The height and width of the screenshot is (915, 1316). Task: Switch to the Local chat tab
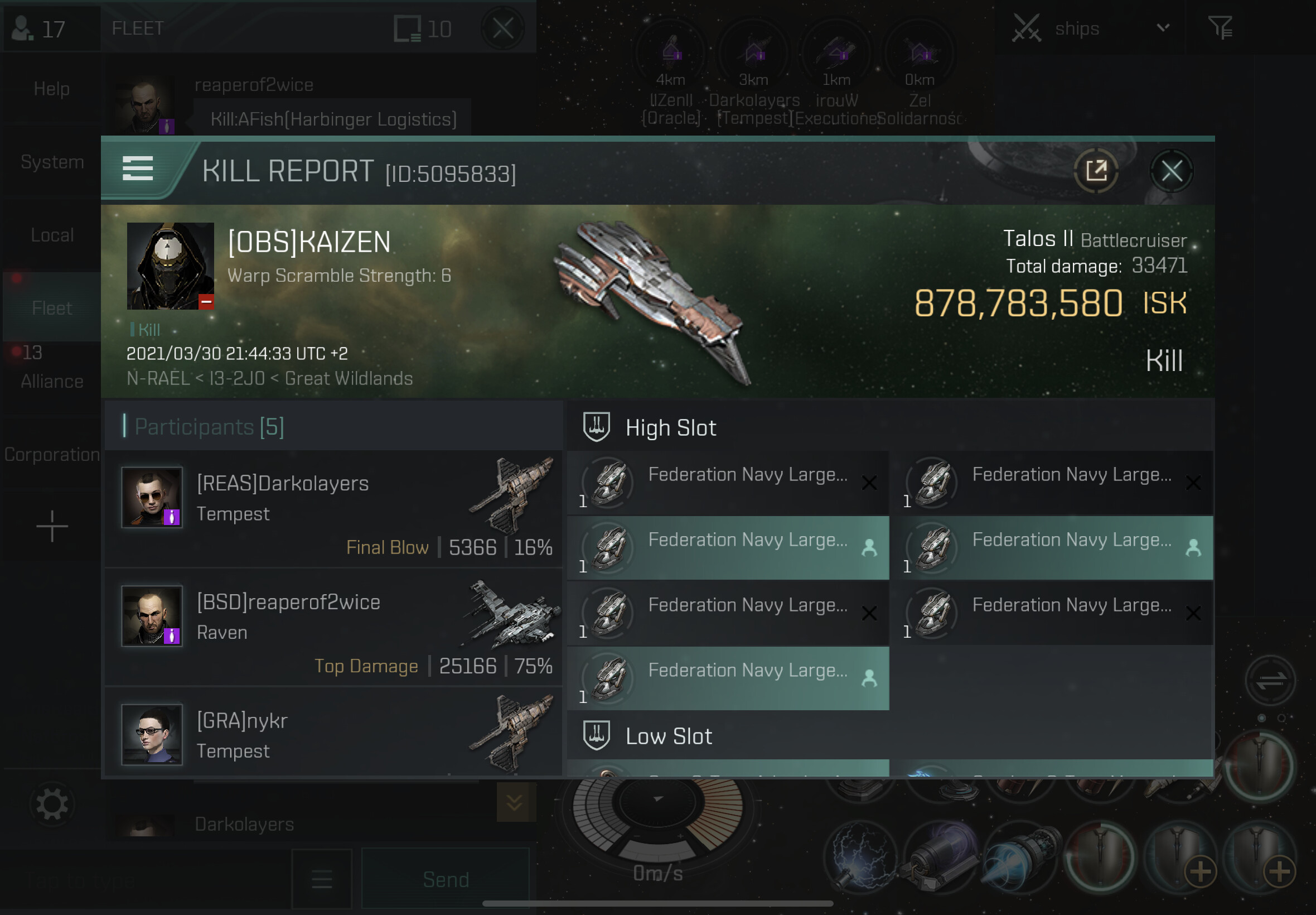[52, 235]
